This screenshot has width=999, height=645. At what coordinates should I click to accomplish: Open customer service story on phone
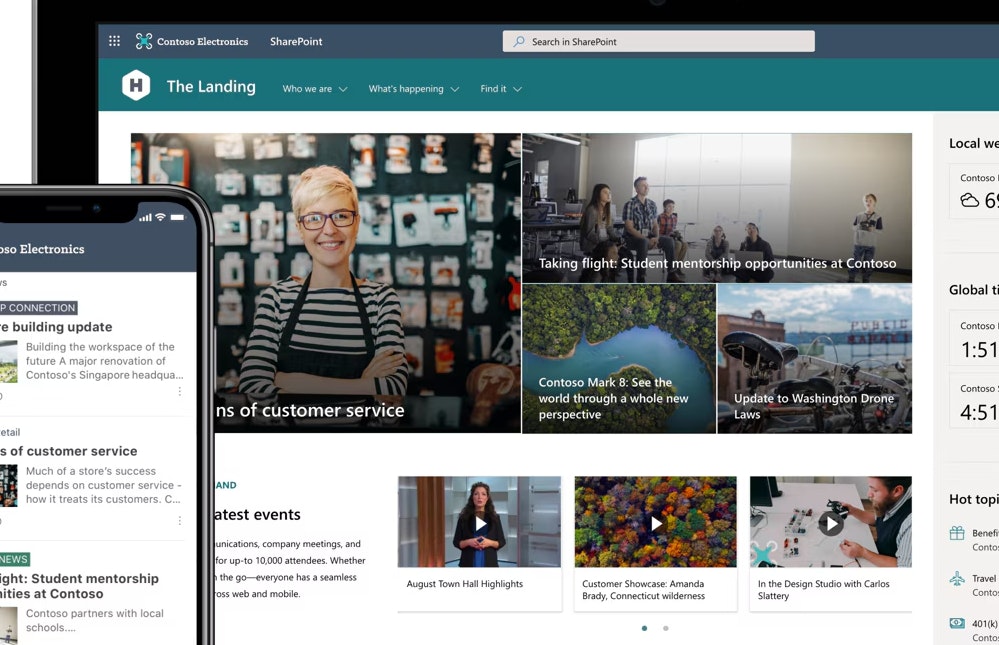pos(69,451)
